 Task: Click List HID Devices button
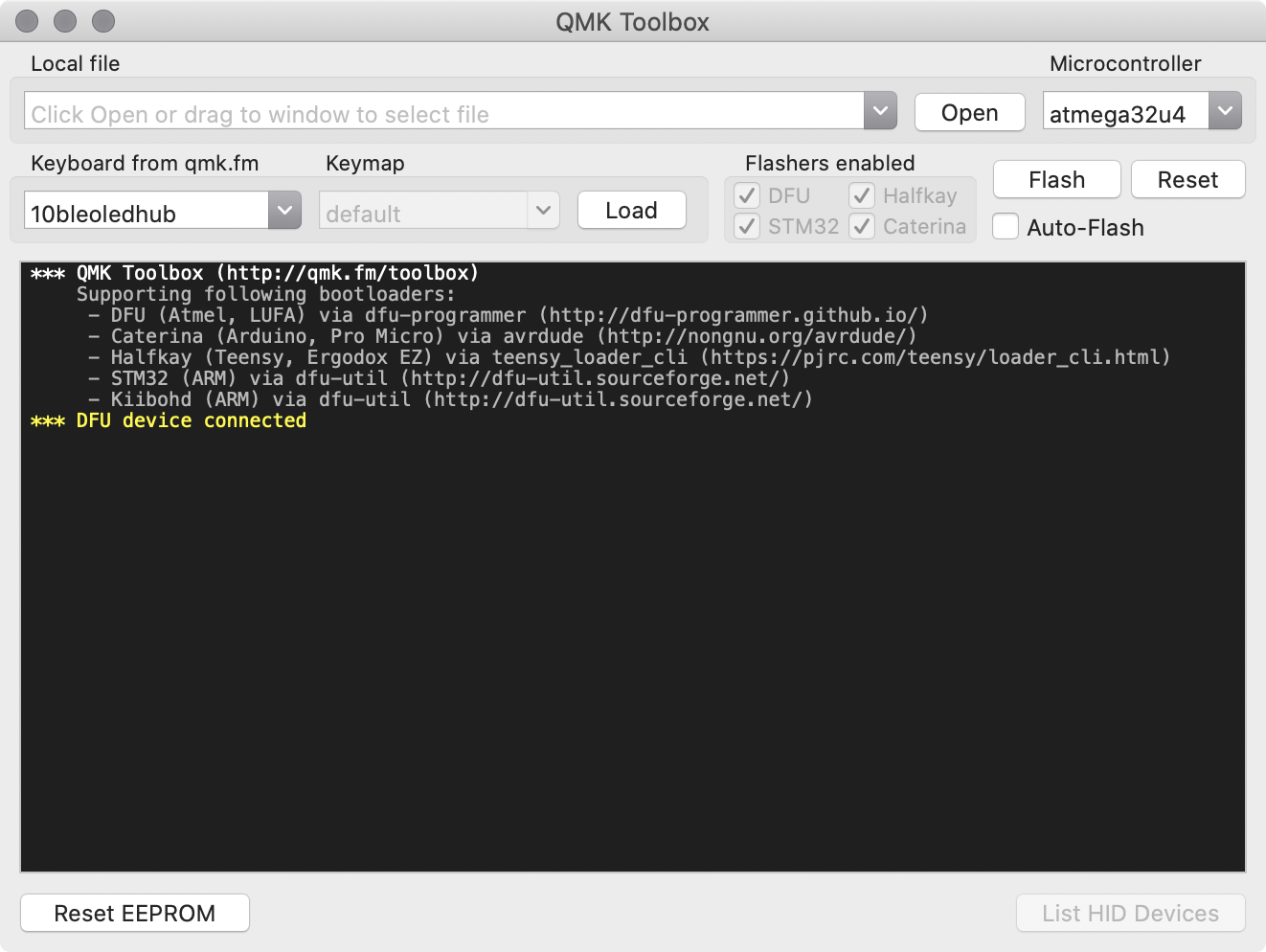tap(1130, 913)
